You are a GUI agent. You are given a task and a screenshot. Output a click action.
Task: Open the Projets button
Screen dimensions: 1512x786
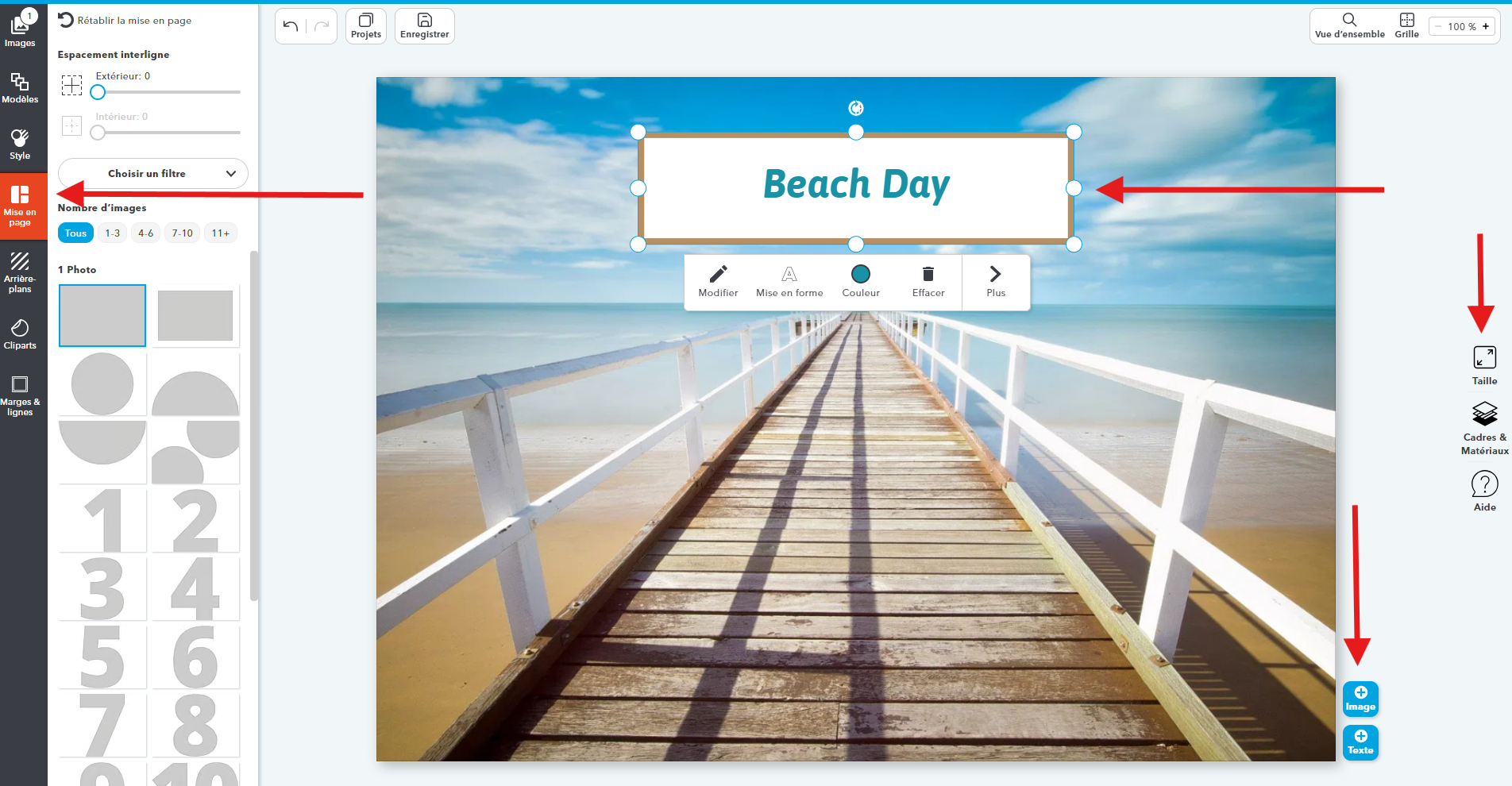tap(366, 26)
